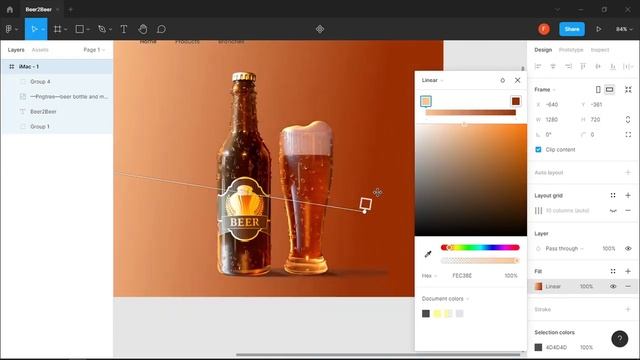Click the blend mode drop icon in gradient panel
Screen dimensions: 640x360
click(x=502, y=80)
